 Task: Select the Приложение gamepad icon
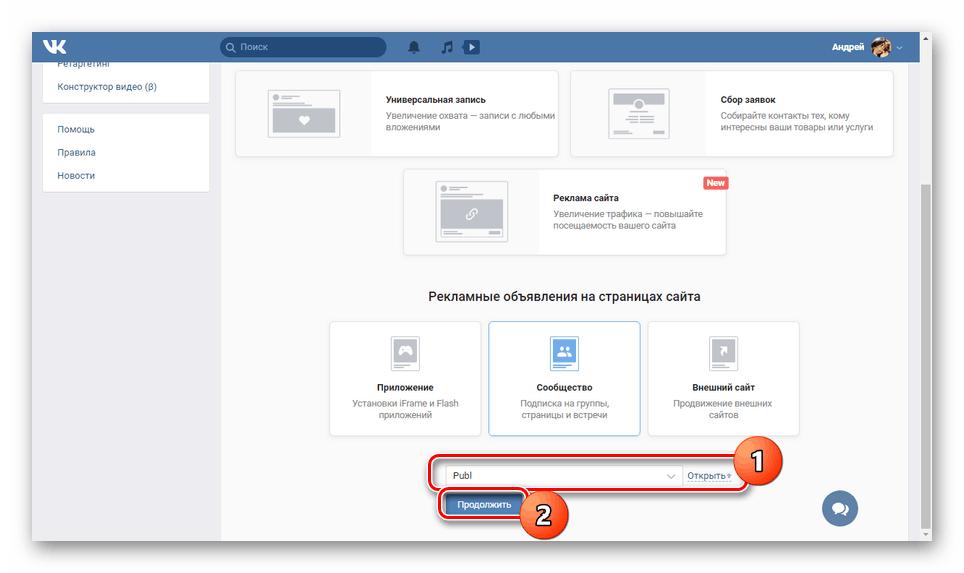[x=405, y=353]
